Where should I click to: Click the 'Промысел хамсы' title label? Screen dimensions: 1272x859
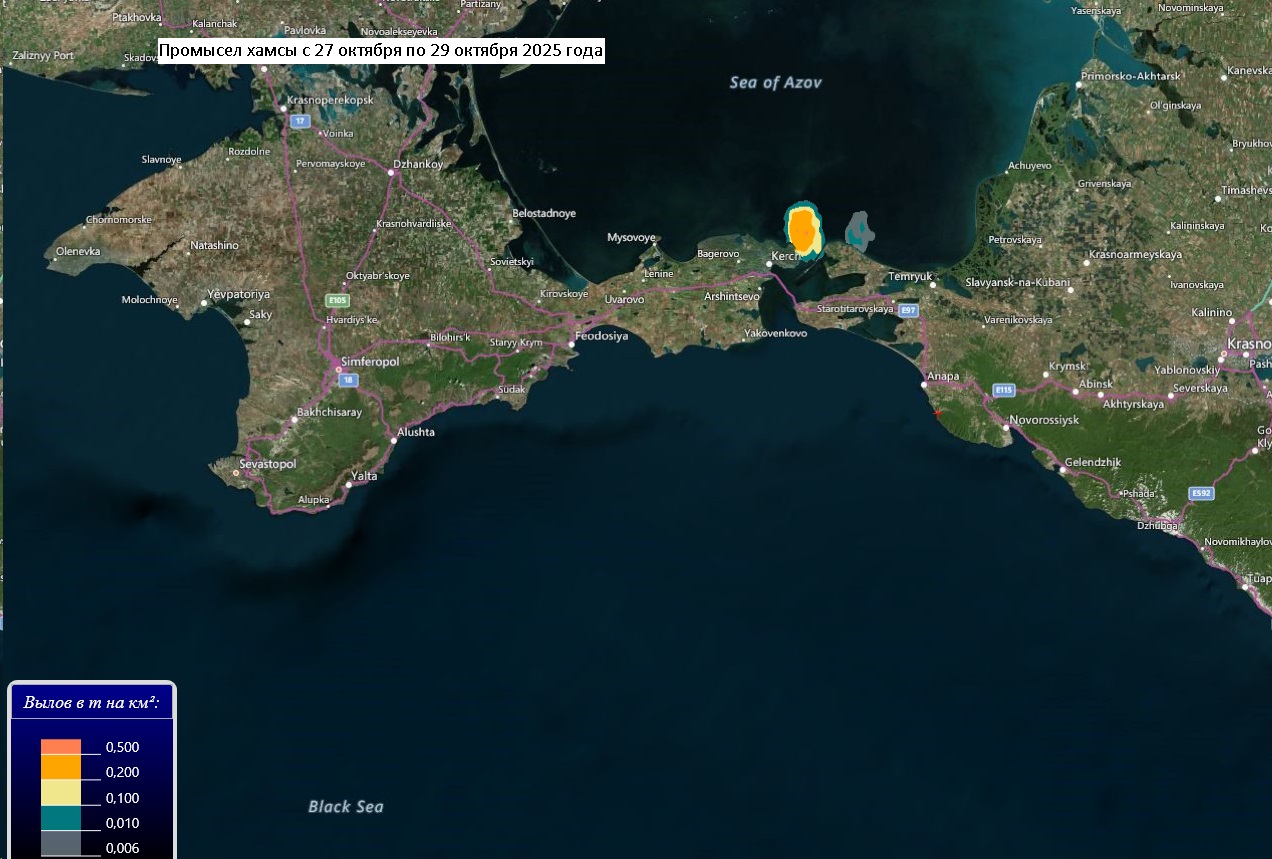click(382, 50)
